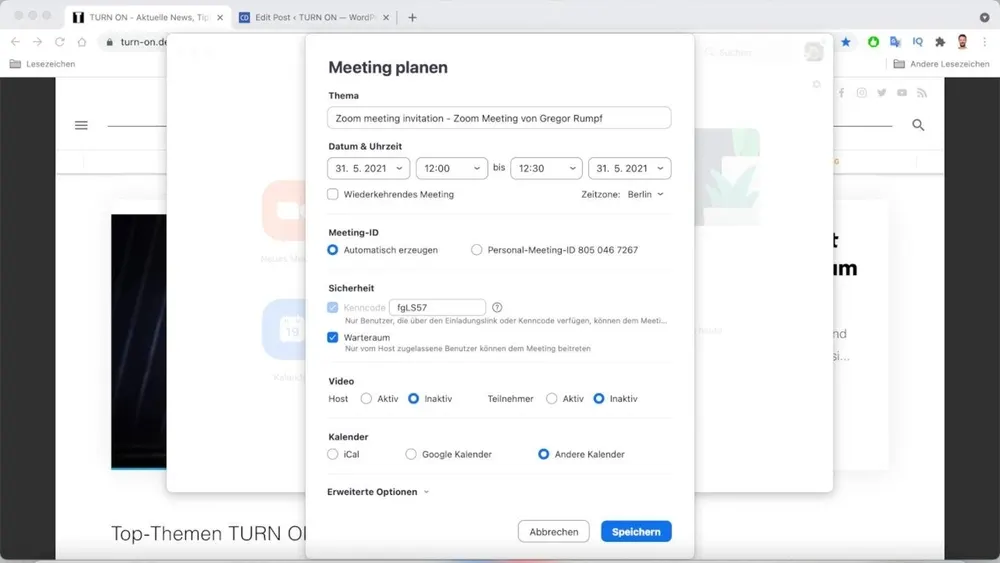Open the Chrome home page icon

click(x=82, y=42)
